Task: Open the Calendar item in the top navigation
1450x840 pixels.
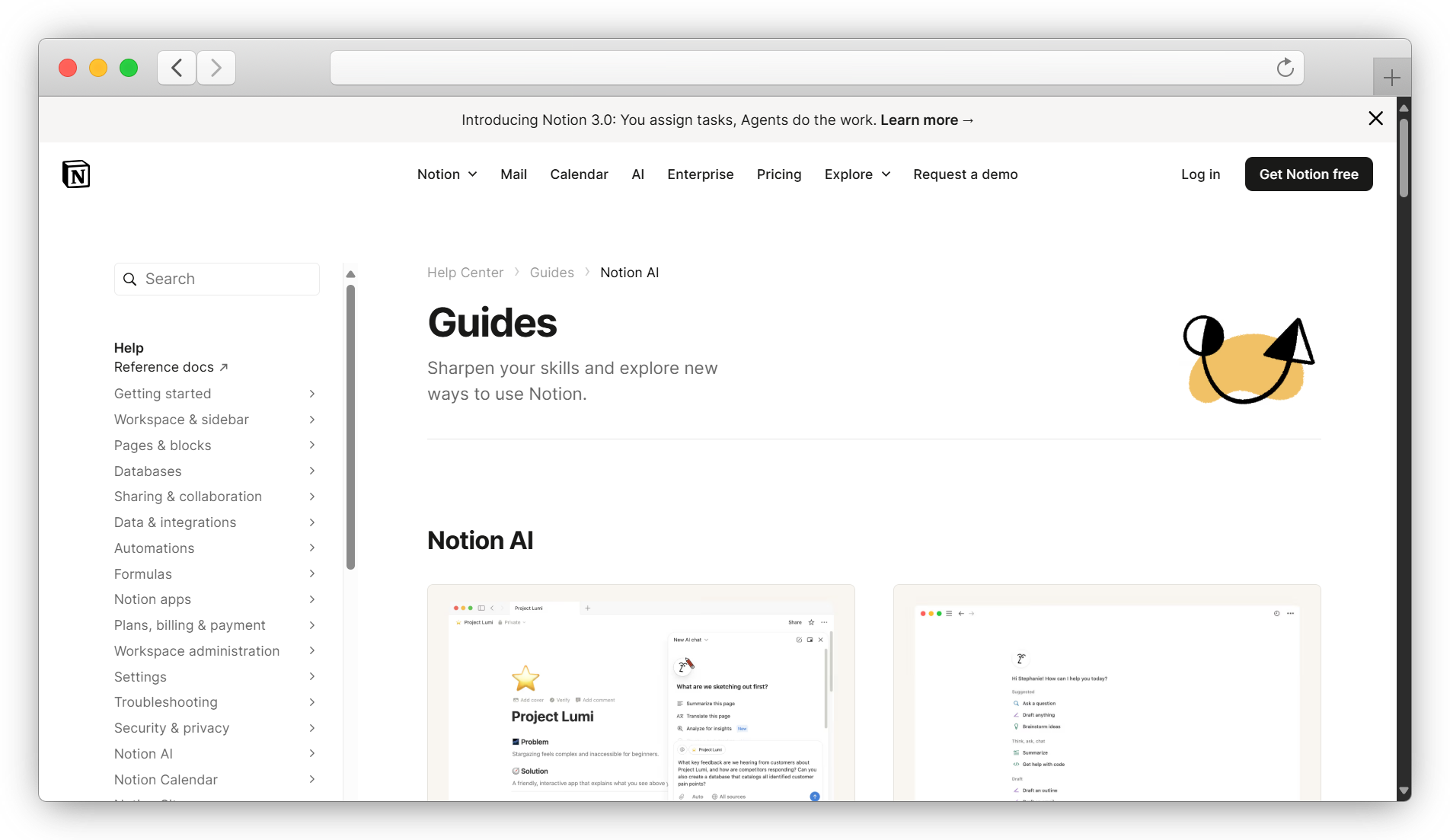Action: click(579, 174)
